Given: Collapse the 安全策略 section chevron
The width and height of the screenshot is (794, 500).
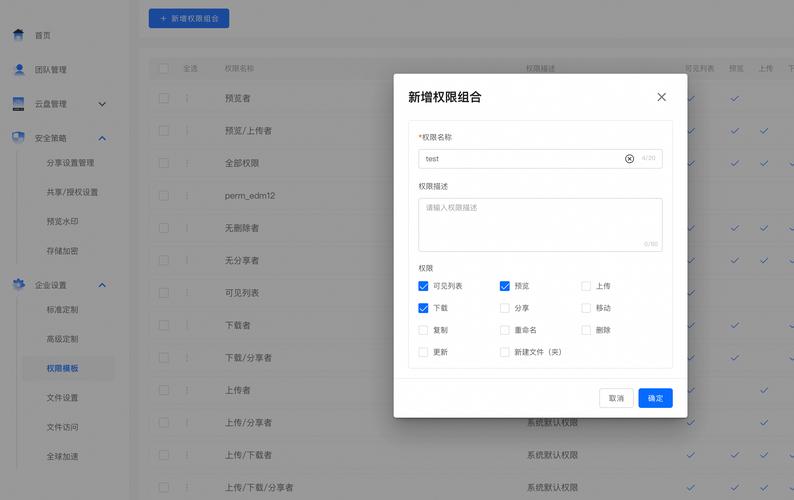Looking at the screenshot, I should (x=102, y=138).
